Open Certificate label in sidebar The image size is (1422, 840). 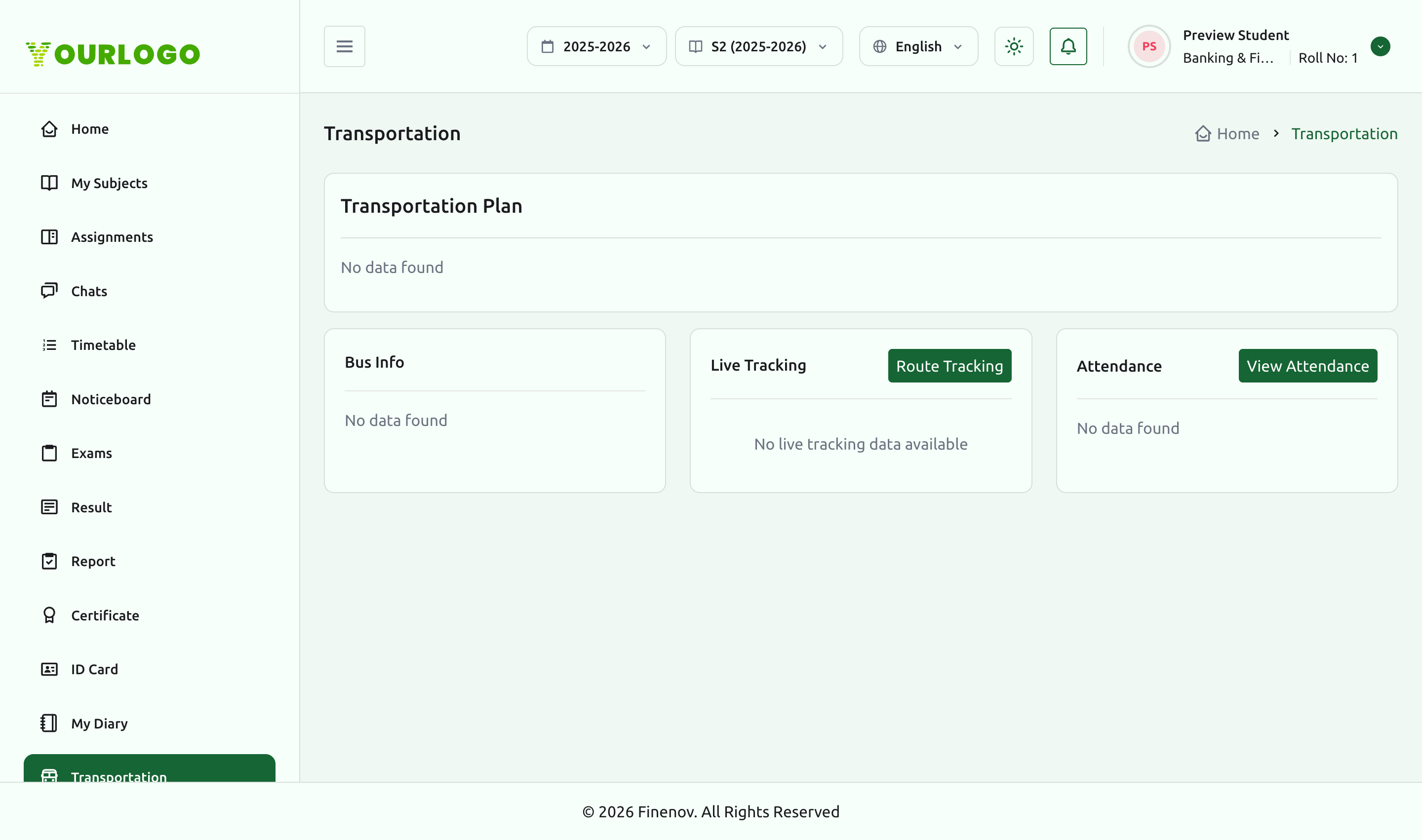[x=105, y=615]
